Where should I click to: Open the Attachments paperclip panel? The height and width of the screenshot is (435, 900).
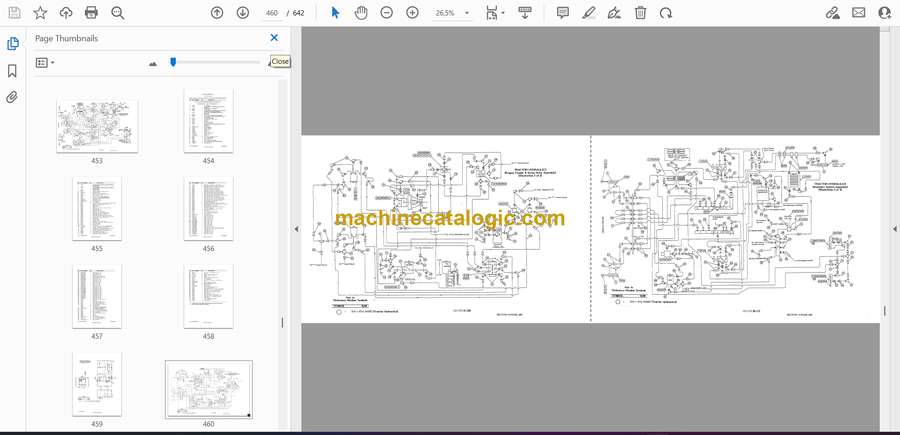click(12, 98)
